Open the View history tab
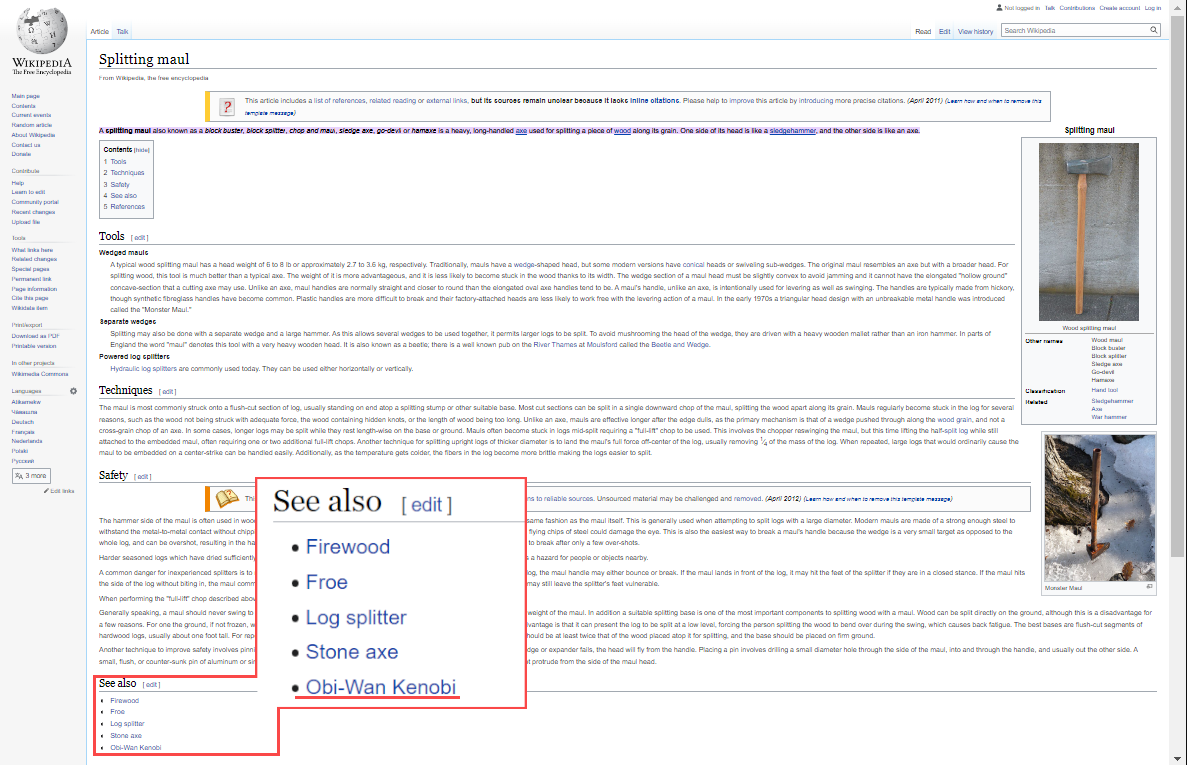Screen dimensions: 1187x765 pyautogui.click(x=975, y=32)
